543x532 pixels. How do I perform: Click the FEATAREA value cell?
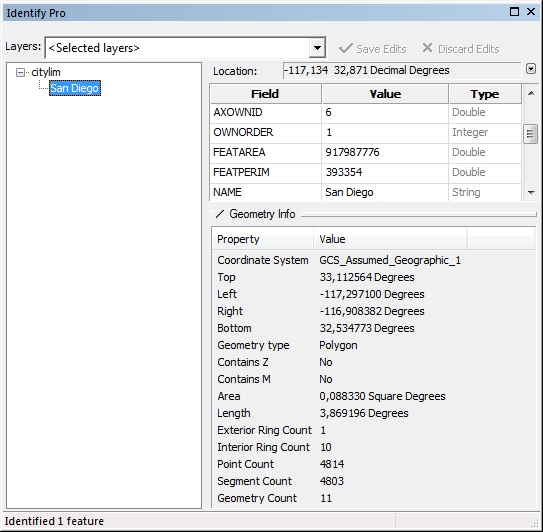[385, 152]
